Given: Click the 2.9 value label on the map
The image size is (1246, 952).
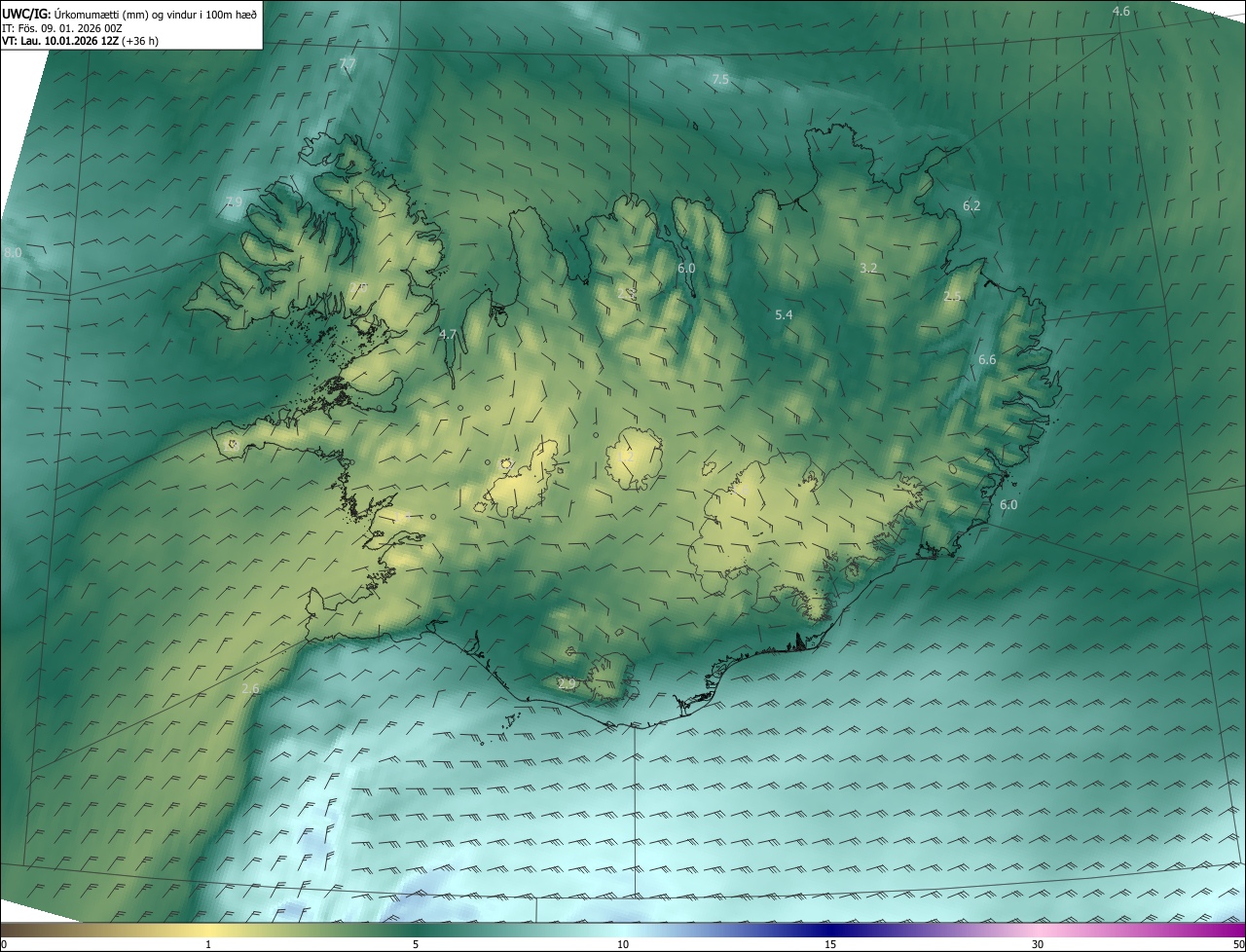Looking at the screenshot, I should tap(567, 685).
